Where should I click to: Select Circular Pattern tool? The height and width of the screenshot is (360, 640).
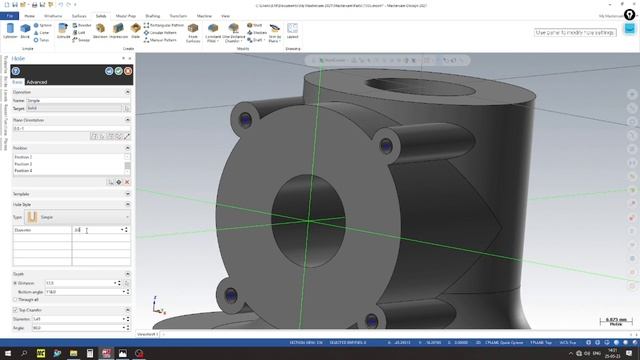pos(160,33)
